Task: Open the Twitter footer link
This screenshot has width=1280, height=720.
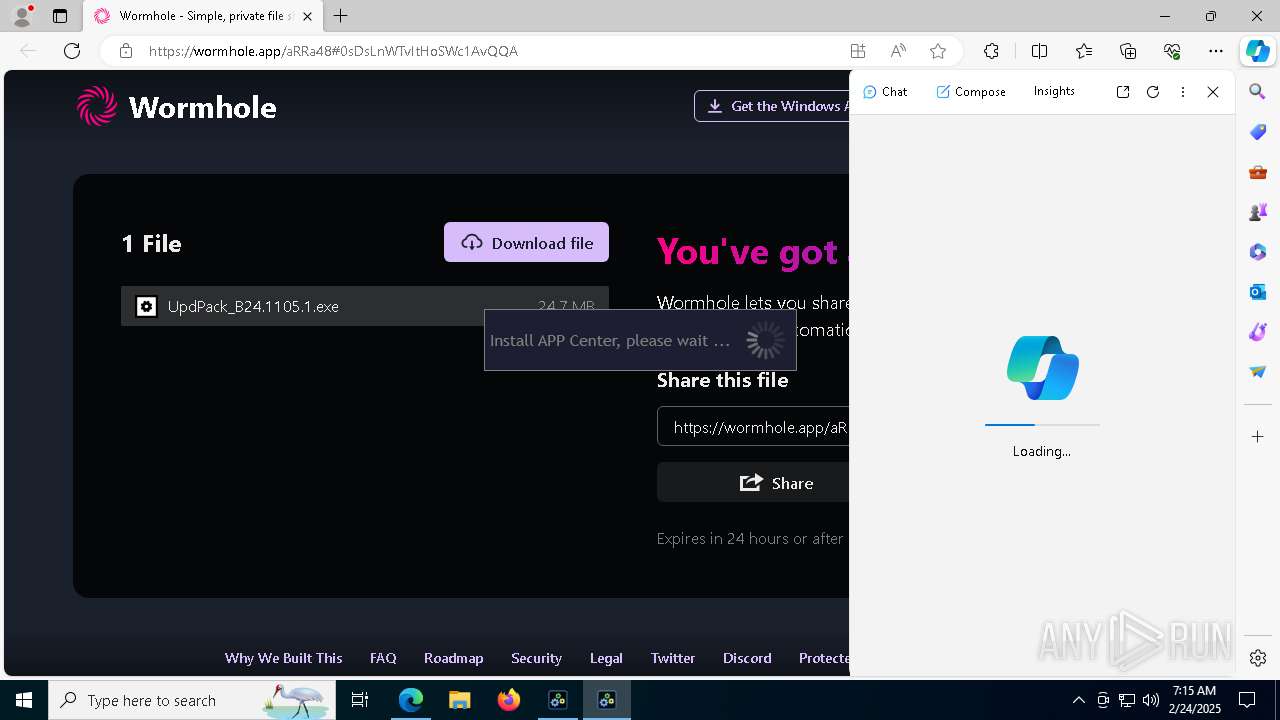Action: 673,658
